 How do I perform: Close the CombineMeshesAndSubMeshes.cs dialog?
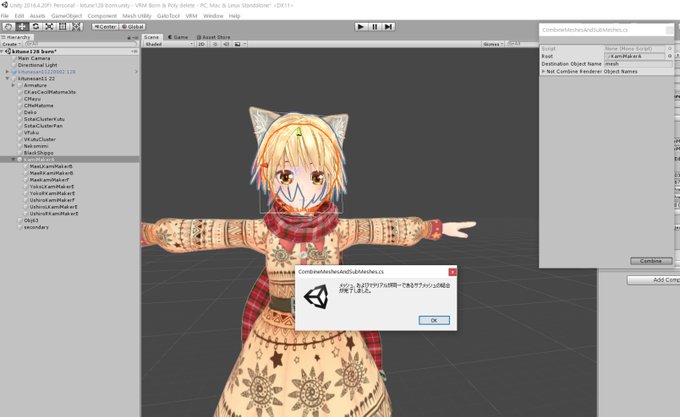pos(452,272)
